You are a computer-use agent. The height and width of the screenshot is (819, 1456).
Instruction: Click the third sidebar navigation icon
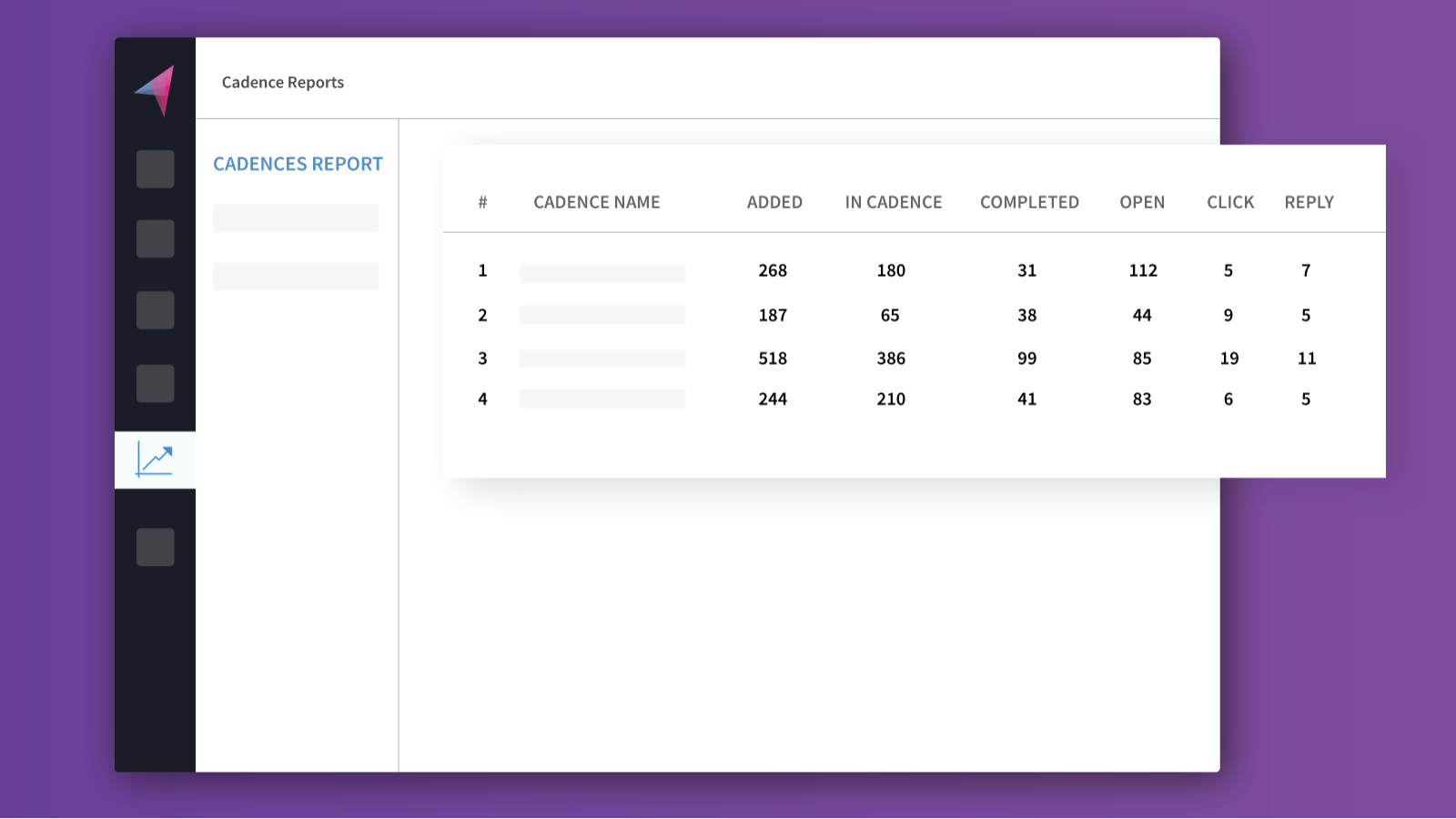155,309
